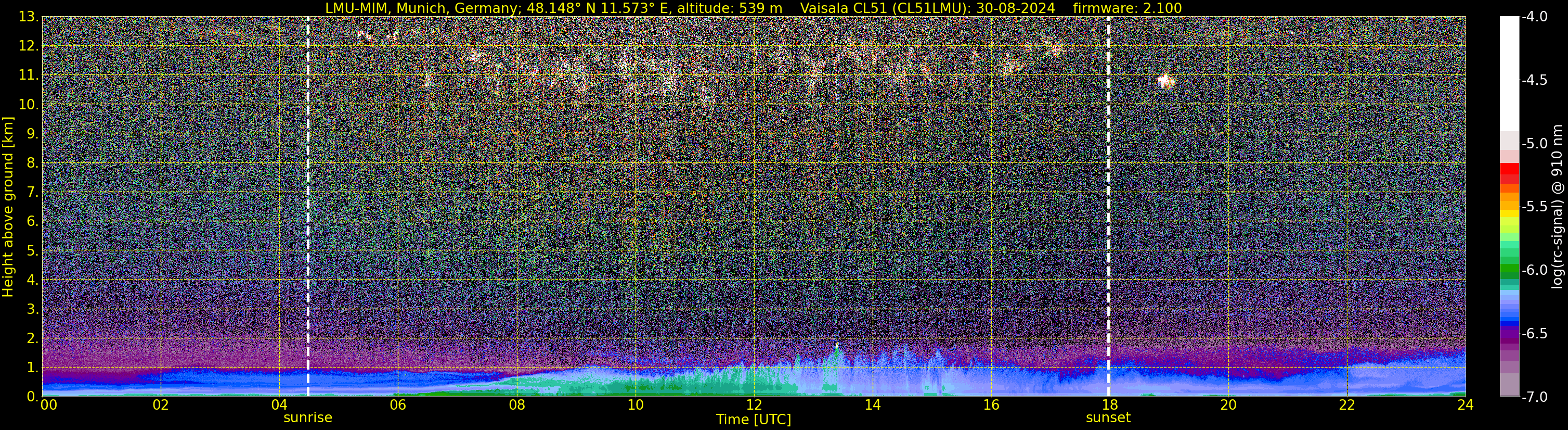
Task: Click 'LMU-MIM, Munich, Germany' in the title
Action: pos(421,8)
